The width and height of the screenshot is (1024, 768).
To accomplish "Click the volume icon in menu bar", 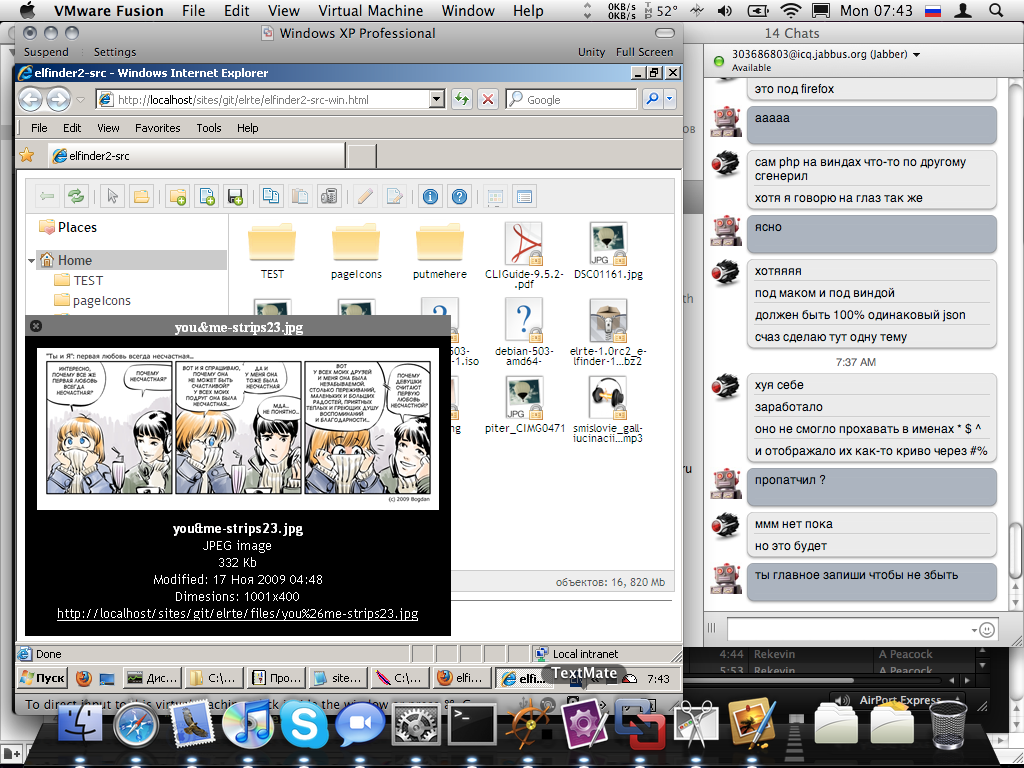I will coord(724,10).
